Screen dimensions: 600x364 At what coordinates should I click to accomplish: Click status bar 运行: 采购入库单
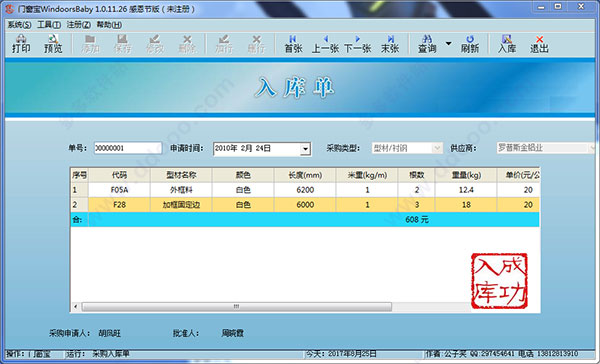point(98,354)
